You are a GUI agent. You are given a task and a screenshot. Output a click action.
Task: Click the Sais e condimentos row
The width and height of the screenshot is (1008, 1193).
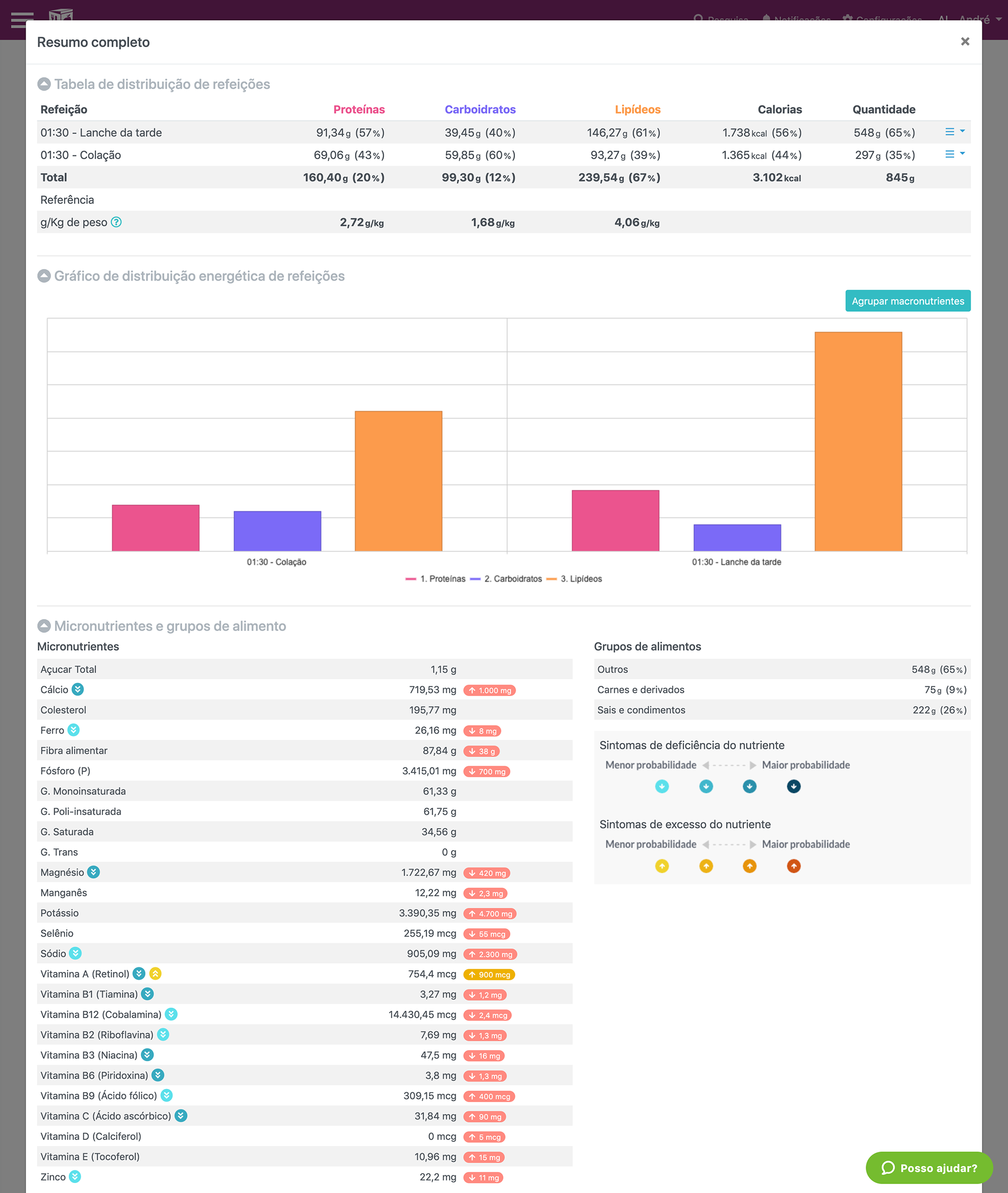click(x=782, y=709)
